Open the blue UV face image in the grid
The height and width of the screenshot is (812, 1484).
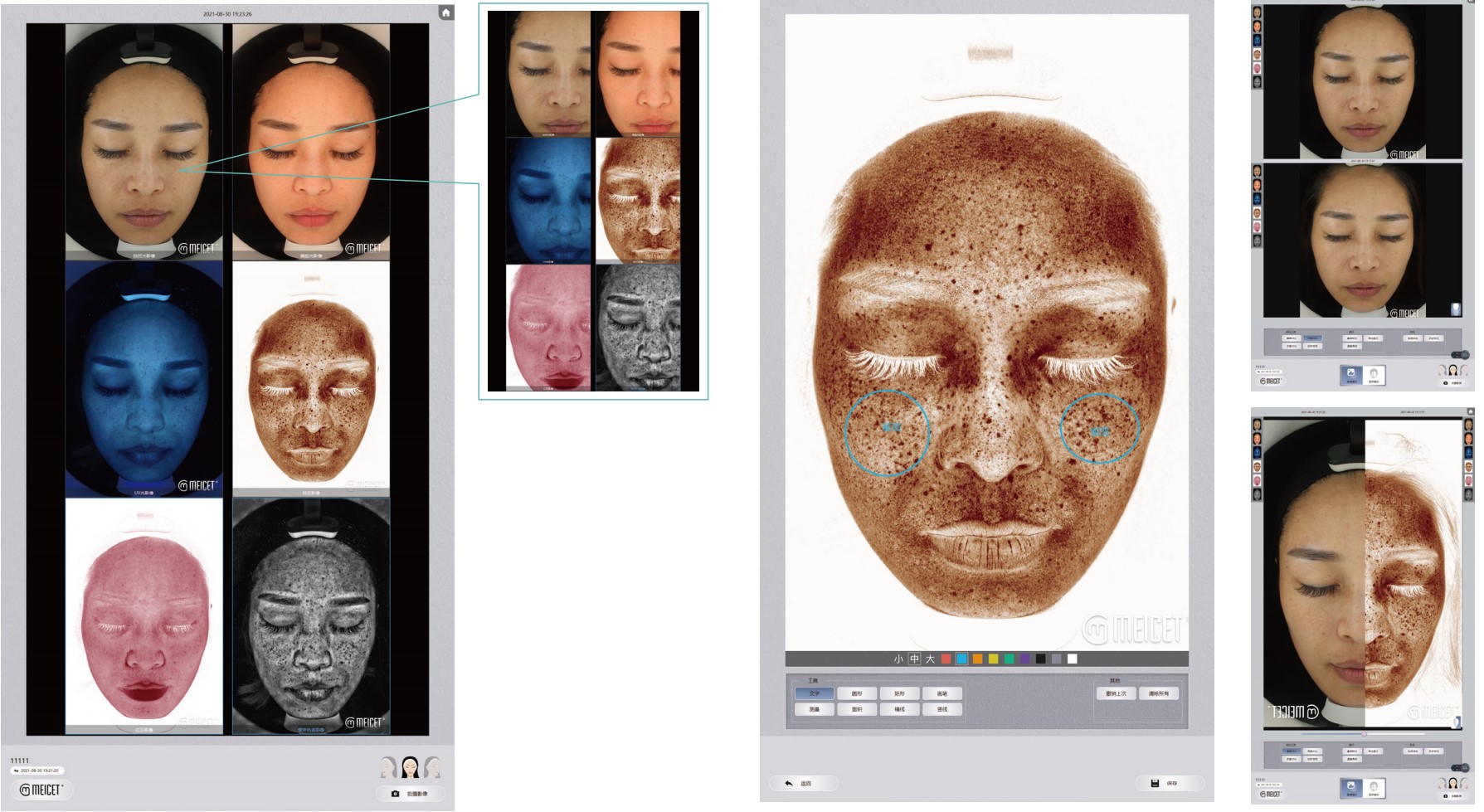coord(144,379)
